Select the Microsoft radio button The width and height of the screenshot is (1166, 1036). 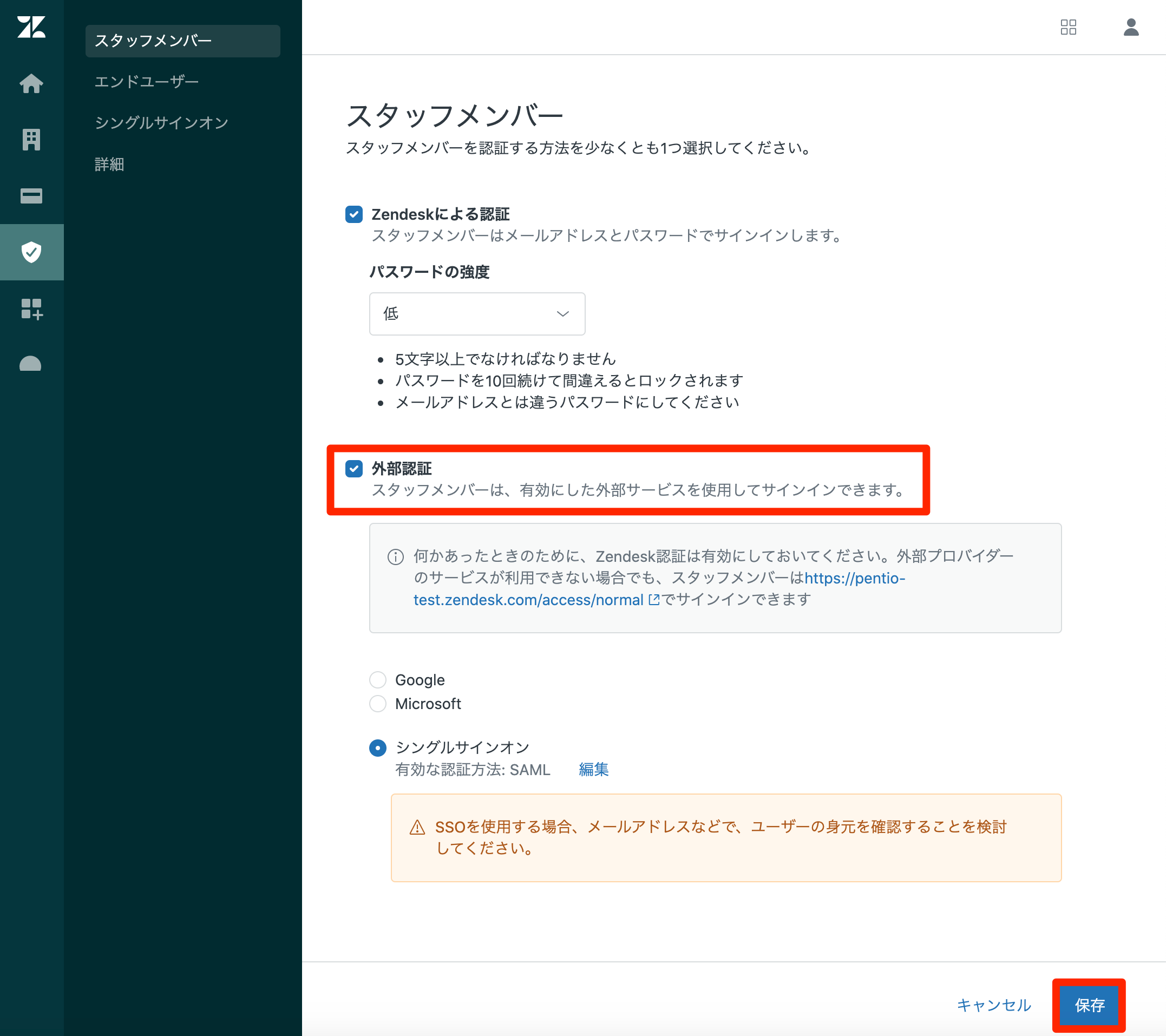[378, 704]
